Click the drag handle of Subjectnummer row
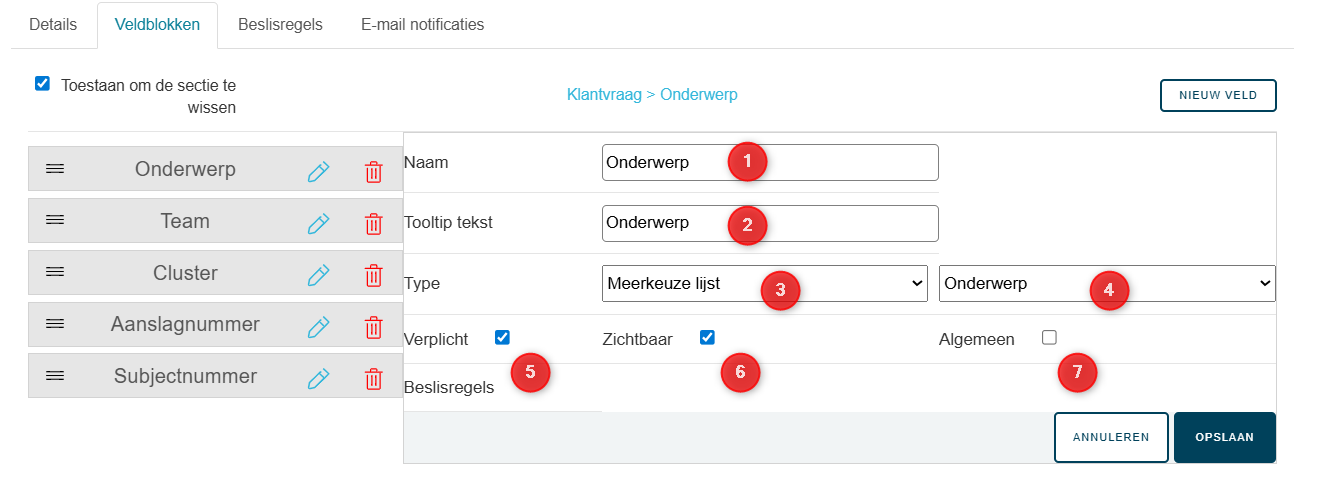The width and height of the screenshot is (1329, 478). point(55,377)
